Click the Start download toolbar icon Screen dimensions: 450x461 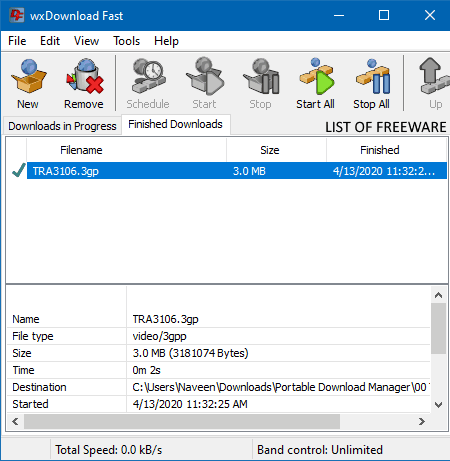(x=205, y=76)
